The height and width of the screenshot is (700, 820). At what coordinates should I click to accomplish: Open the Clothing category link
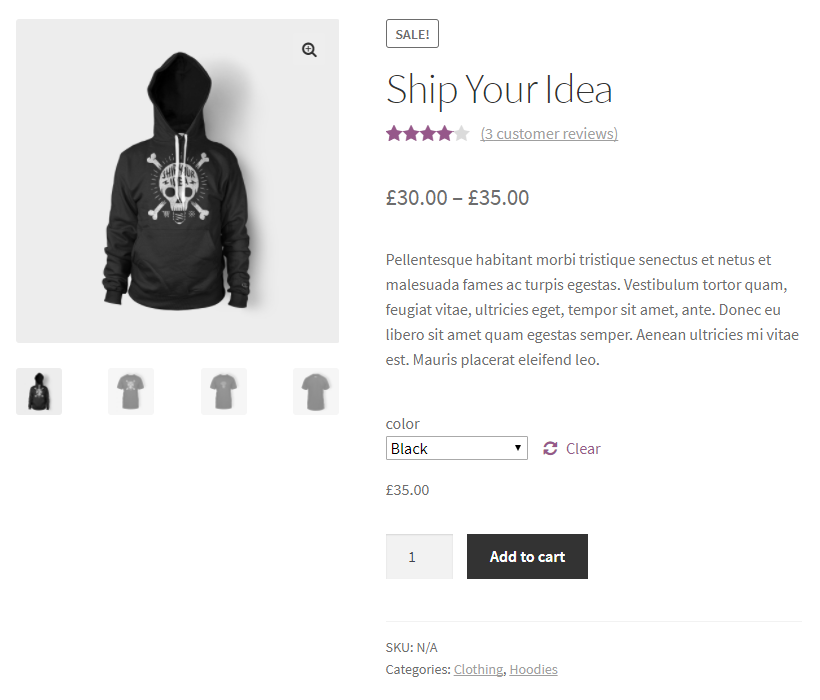478,670
